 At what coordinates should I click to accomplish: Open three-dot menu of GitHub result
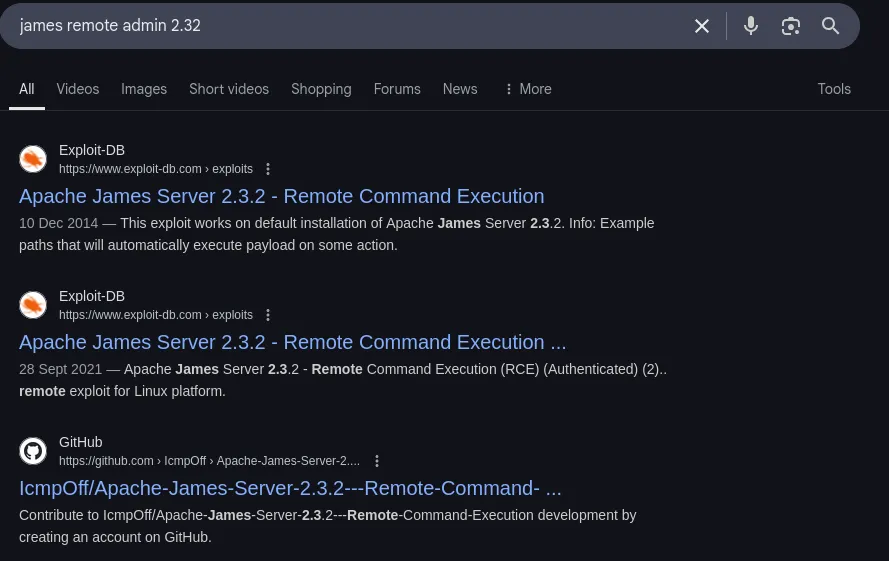(377, 461)
